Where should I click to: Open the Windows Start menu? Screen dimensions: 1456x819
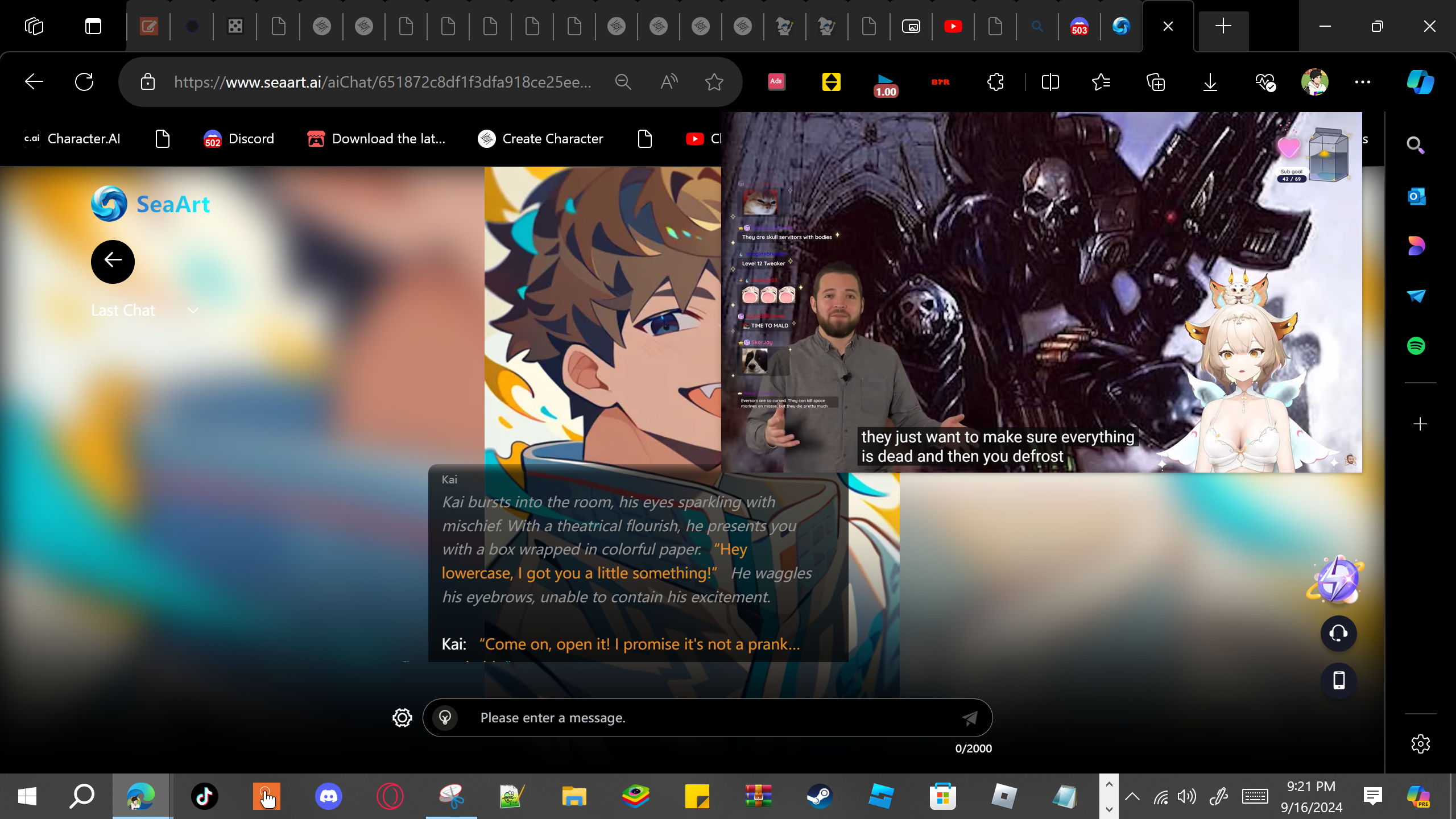pyautogui.click(x=27, y=796)
